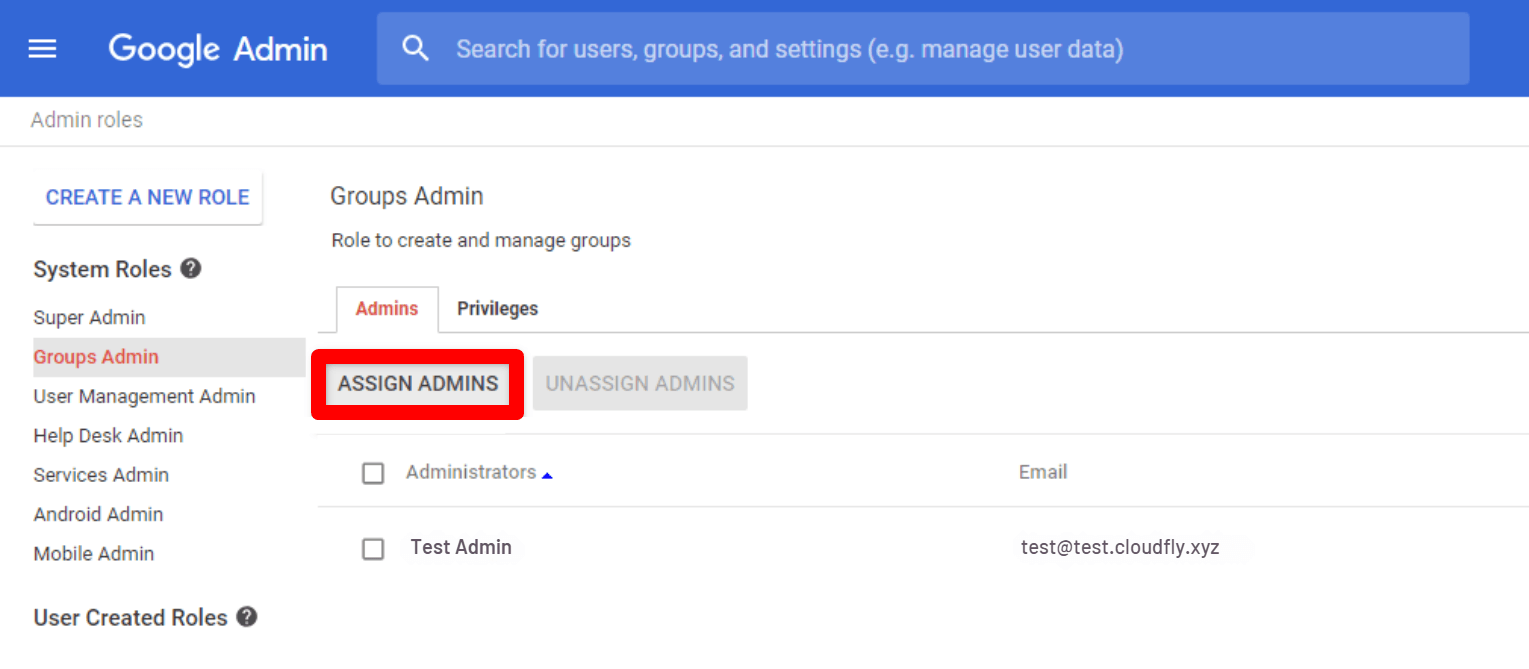
Task: Open the Test Admin administrator entry
Action: click(x=461, y=547)
